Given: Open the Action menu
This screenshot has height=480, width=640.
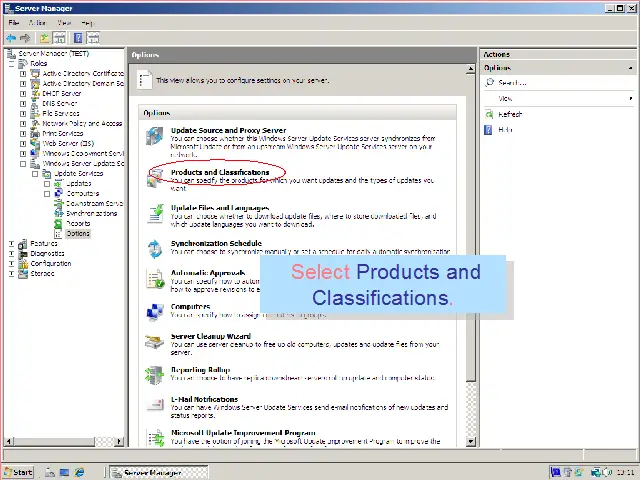Looking at the screenshot, I should pos(37,22).
